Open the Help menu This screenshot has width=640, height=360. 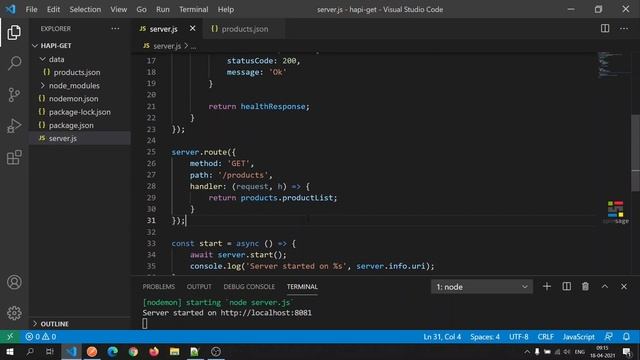pyautogui.click(x=226, y=9)
